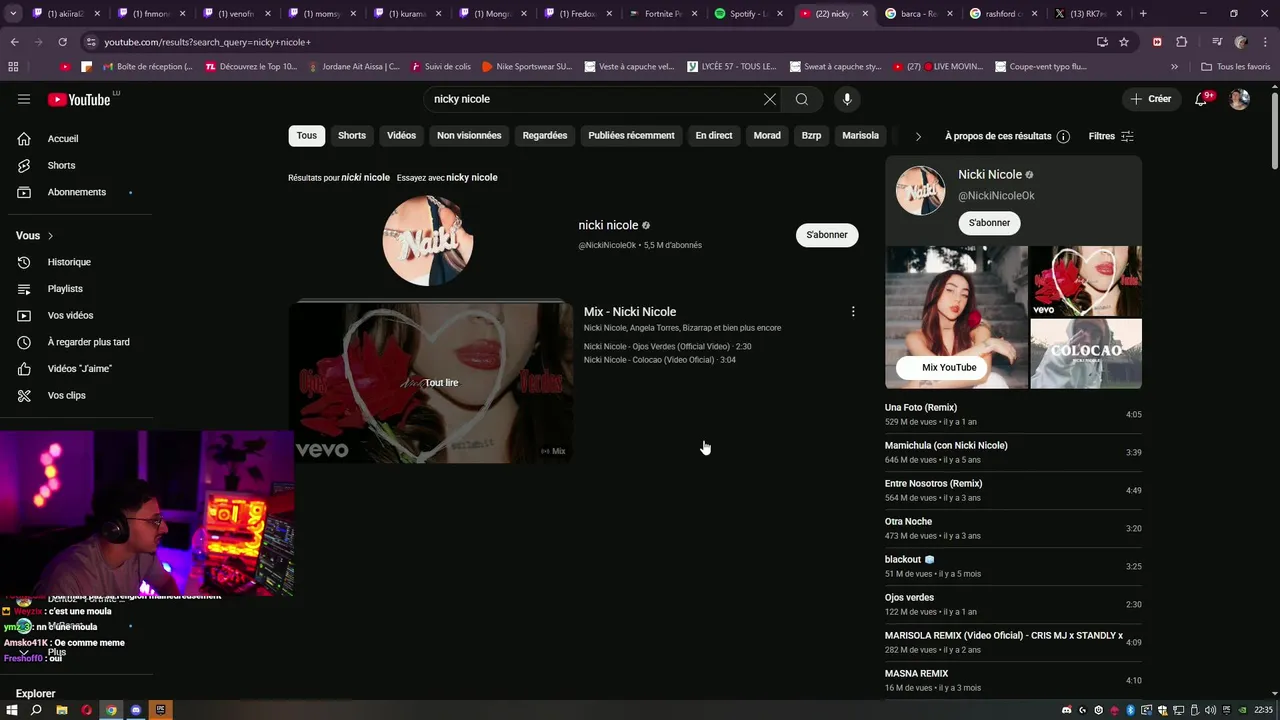1280x720 pixels.
Task: Click the 'nicky nicole' suggestion link
Action: tap(471, 177)
